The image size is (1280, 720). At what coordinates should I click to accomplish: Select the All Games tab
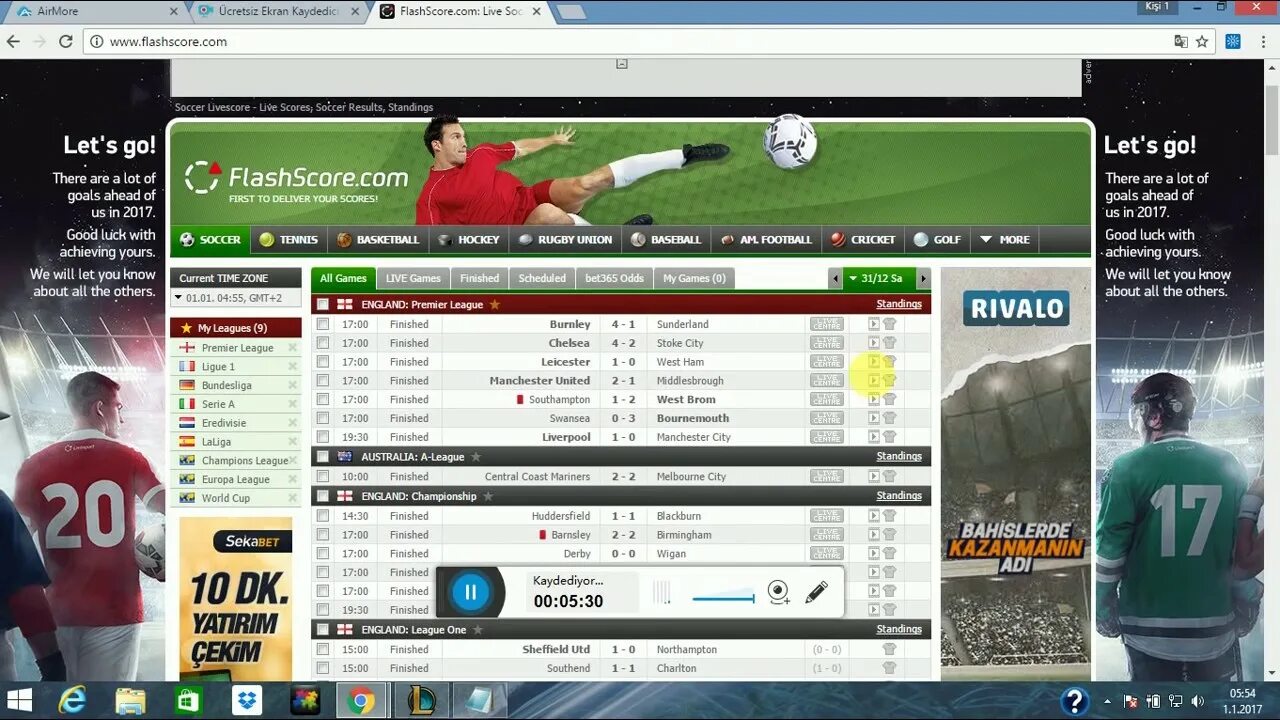(343, 278)
